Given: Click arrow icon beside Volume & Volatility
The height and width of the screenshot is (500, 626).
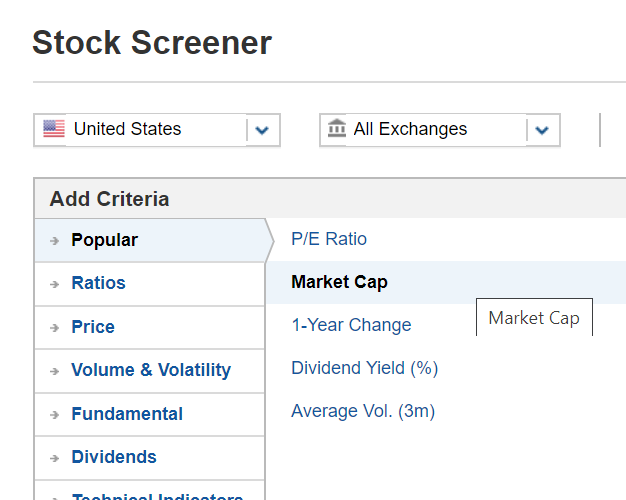Looking at the screenshot, I should [54, 371].
